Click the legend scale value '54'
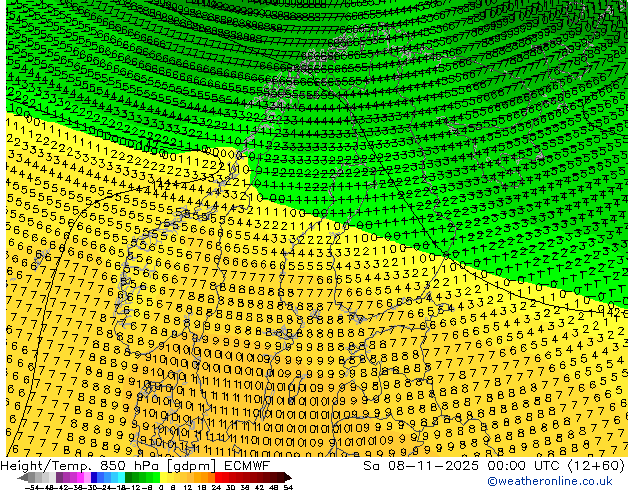The image size is (634, 490). (288, 488)
